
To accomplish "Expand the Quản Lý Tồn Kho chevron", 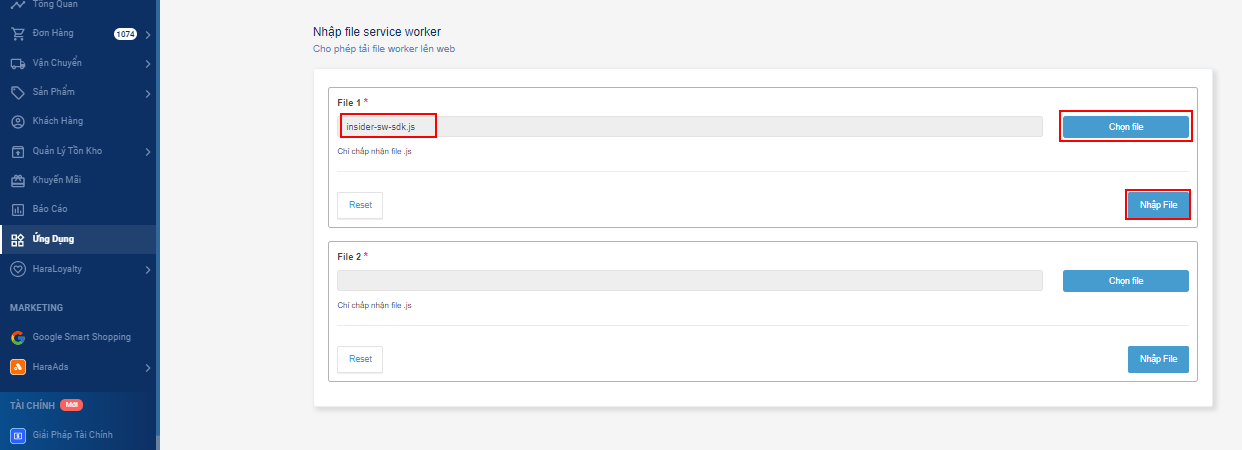I will 147,152.
